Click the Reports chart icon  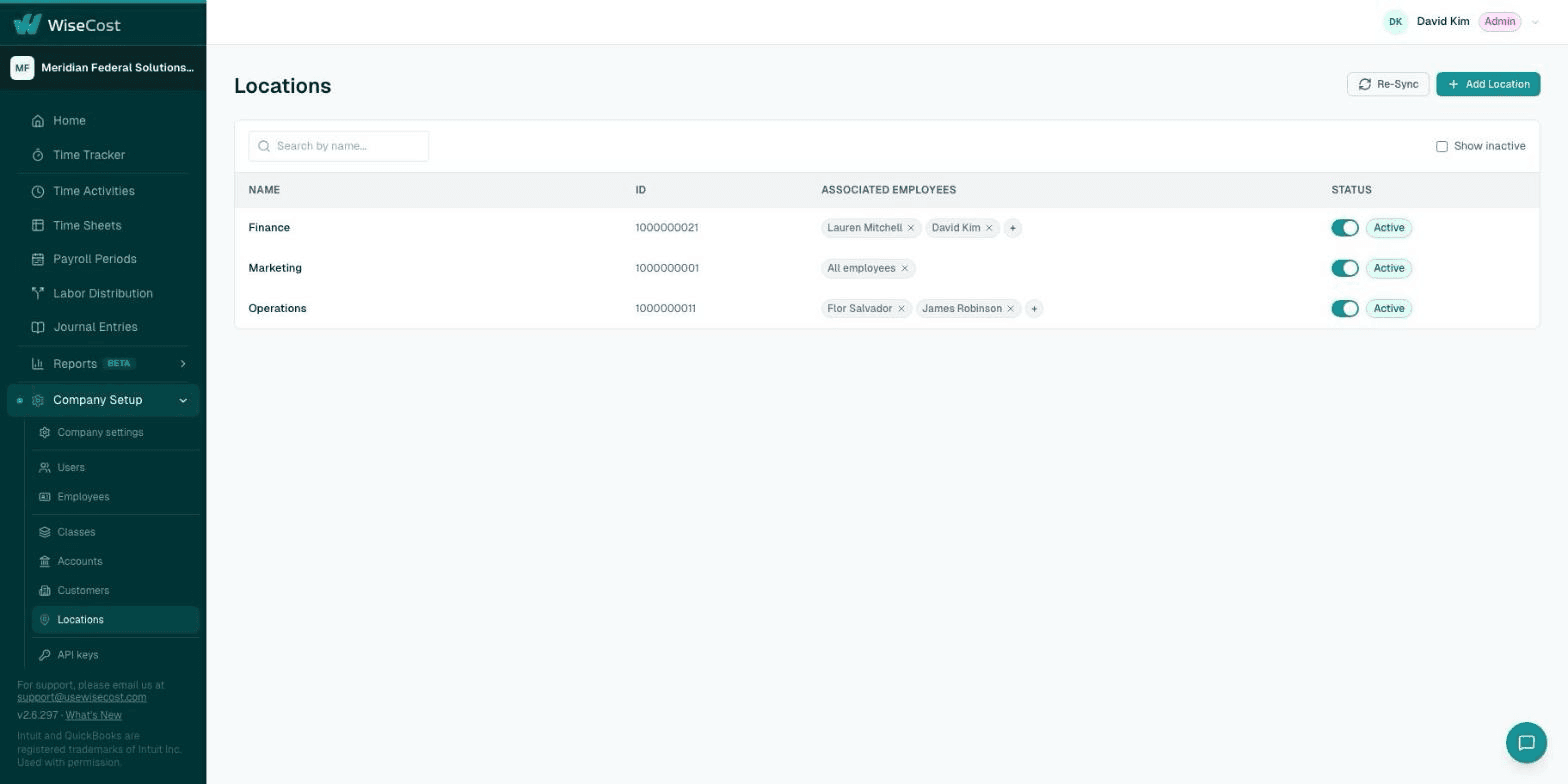tap(38, 364)
